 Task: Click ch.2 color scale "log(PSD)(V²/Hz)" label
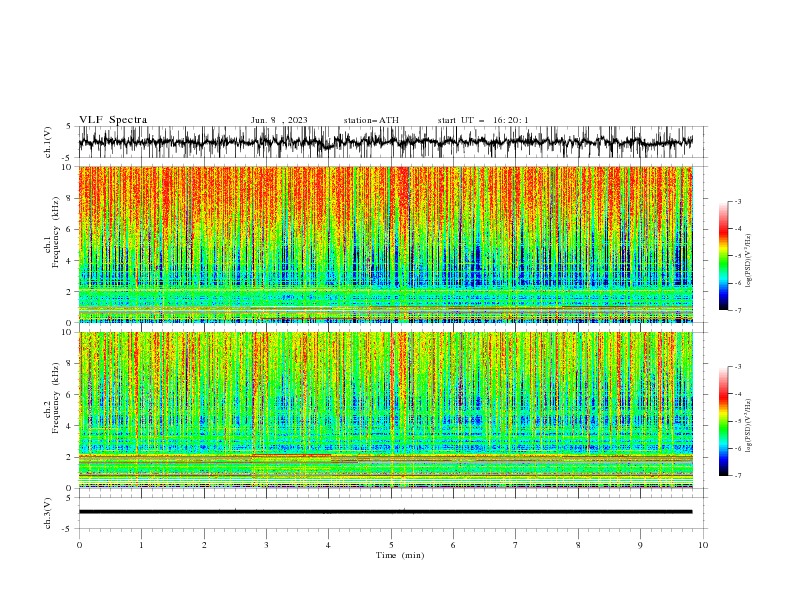(x=748, y=425)
